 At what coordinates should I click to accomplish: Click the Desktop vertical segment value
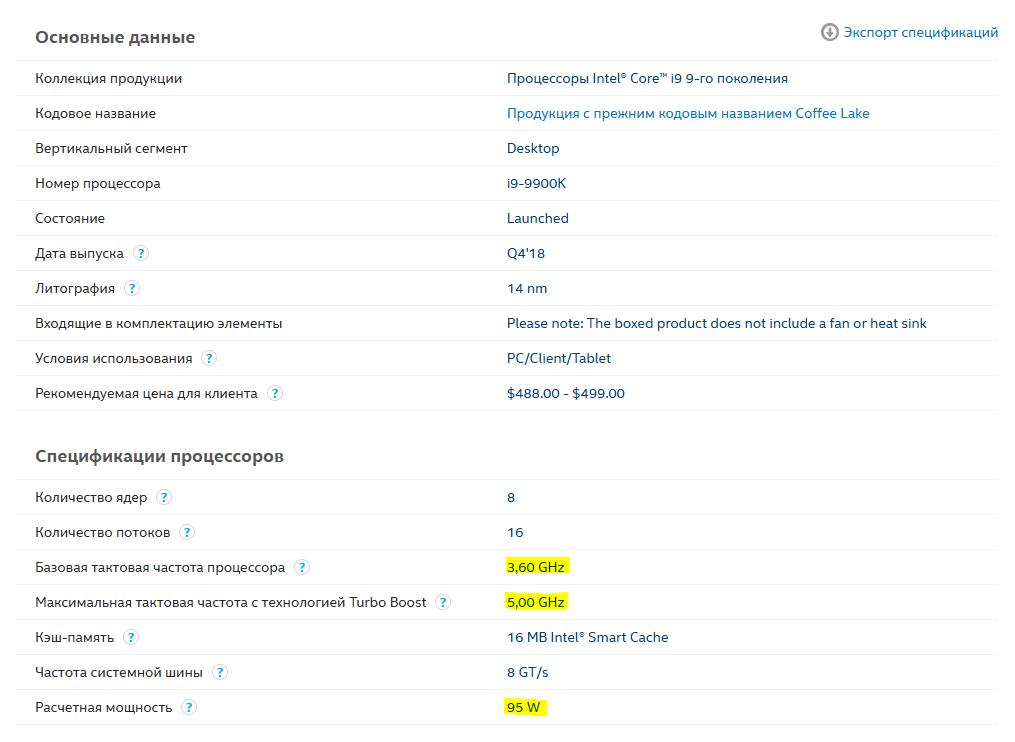(533, 148)
